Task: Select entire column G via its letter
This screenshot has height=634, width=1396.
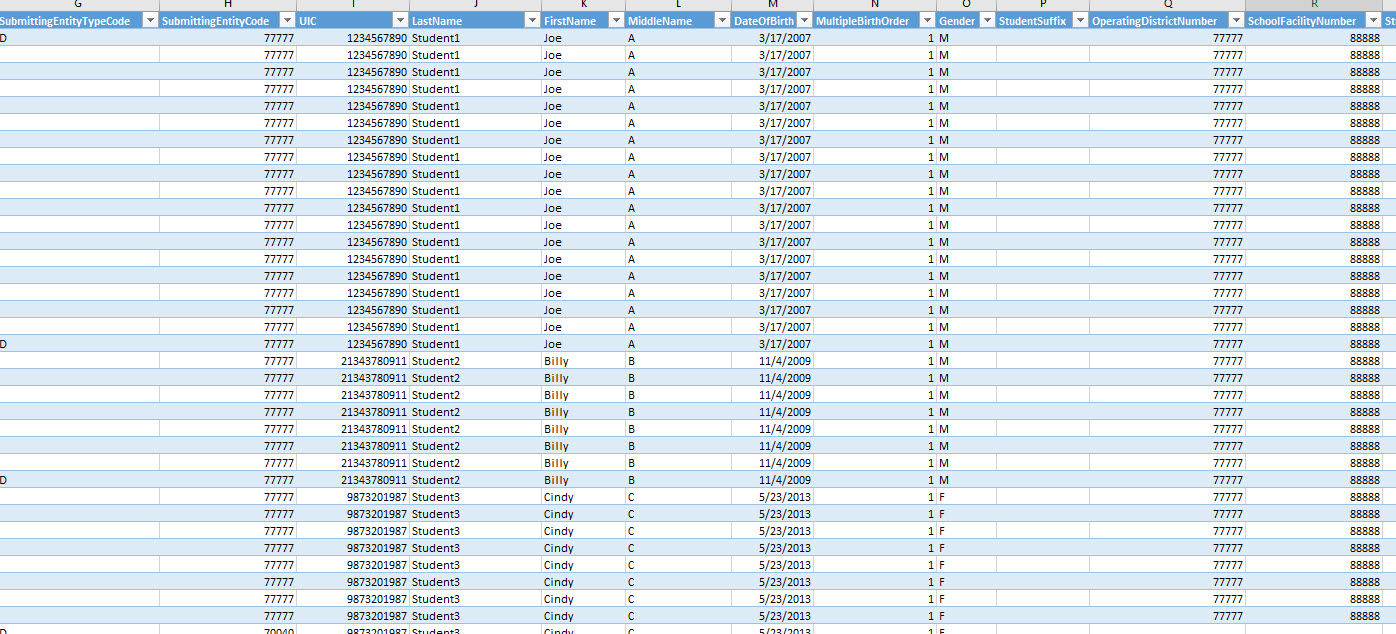Action: [x=79, y=5]
